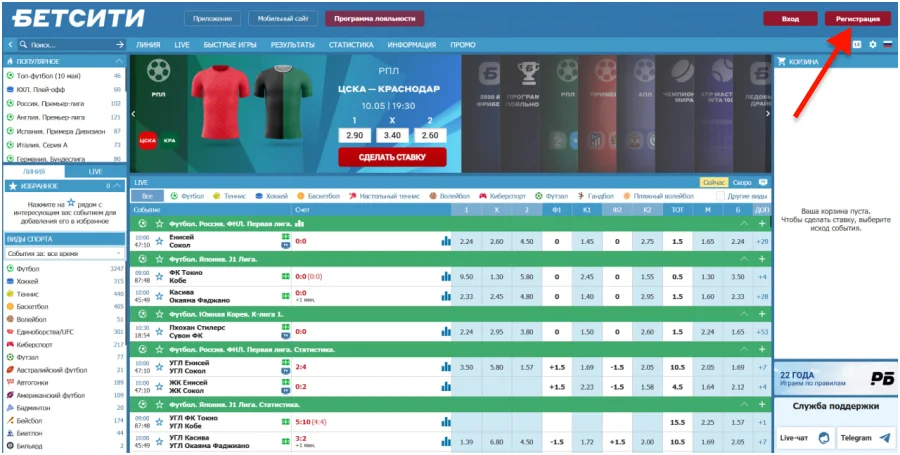This screenshot has width=900, height=455.
Task: Collapse the Популярное panel
Action: click(119, 61)
